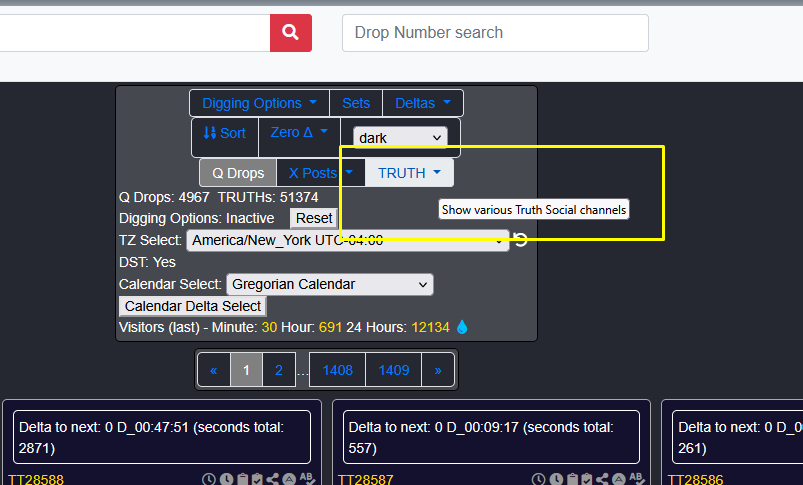Click the Sort button
This screenshot has width=803, height=485.
[x=225, y=133]
